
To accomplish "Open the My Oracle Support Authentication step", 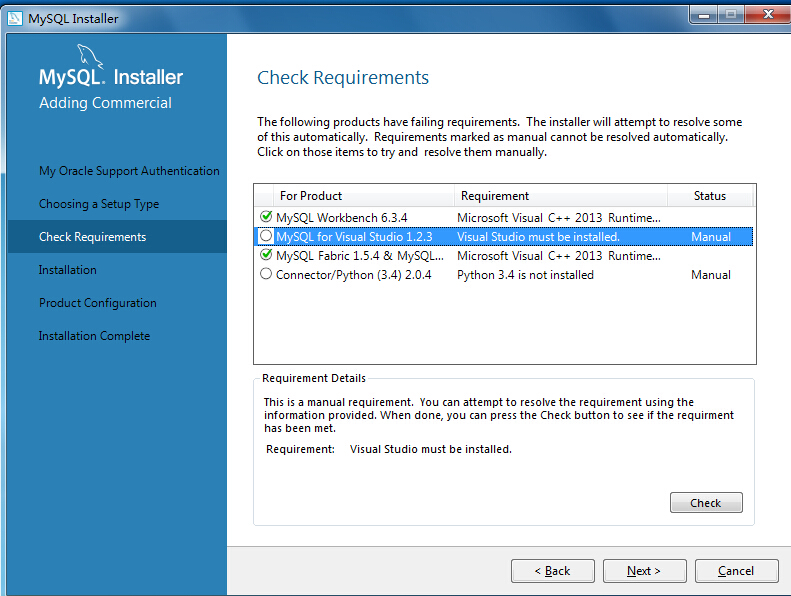I will (129, 171).
